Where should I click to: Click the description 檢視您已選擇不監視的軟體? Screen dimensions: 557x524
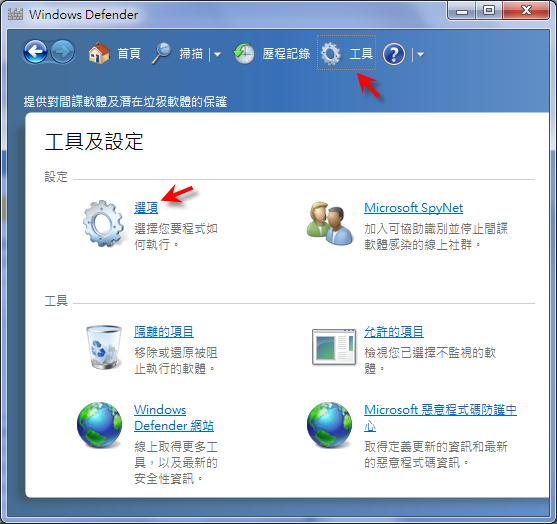[x=430, y=361]
